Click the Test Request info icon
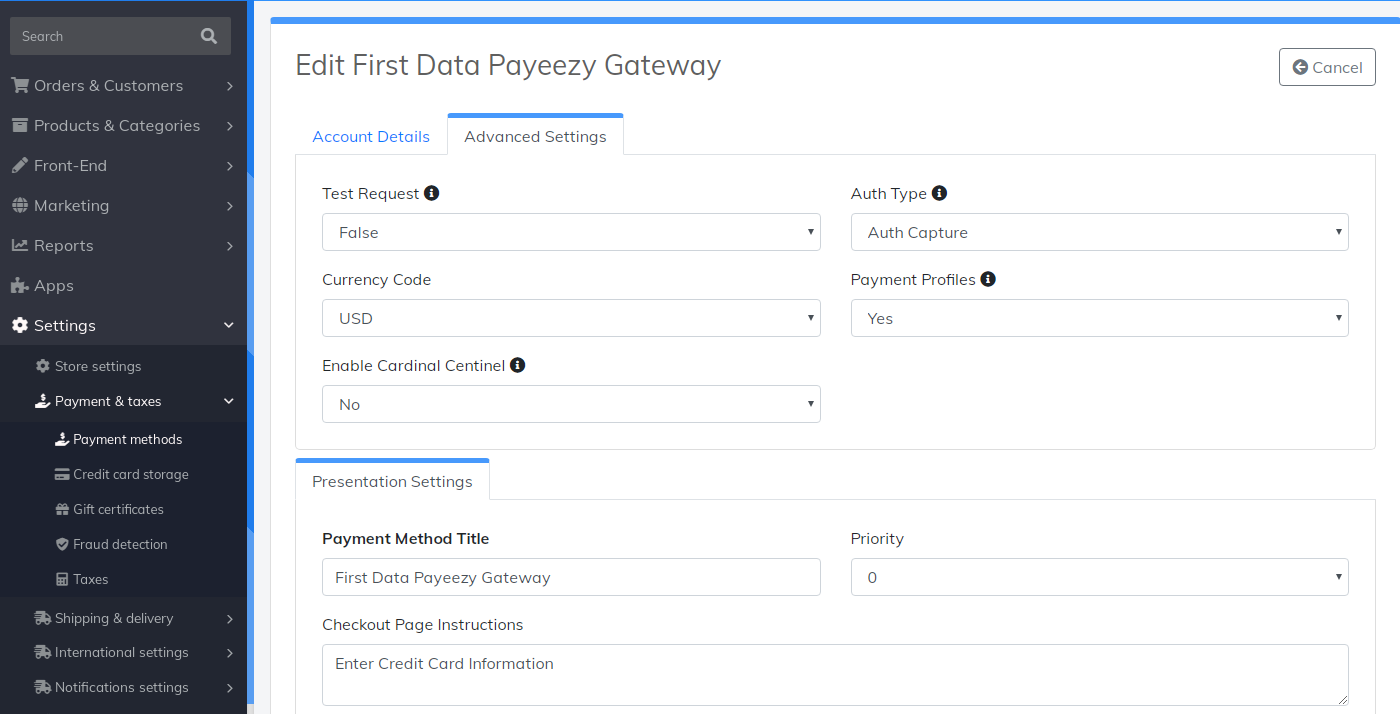1400x714 pixels. coord(432,193)
